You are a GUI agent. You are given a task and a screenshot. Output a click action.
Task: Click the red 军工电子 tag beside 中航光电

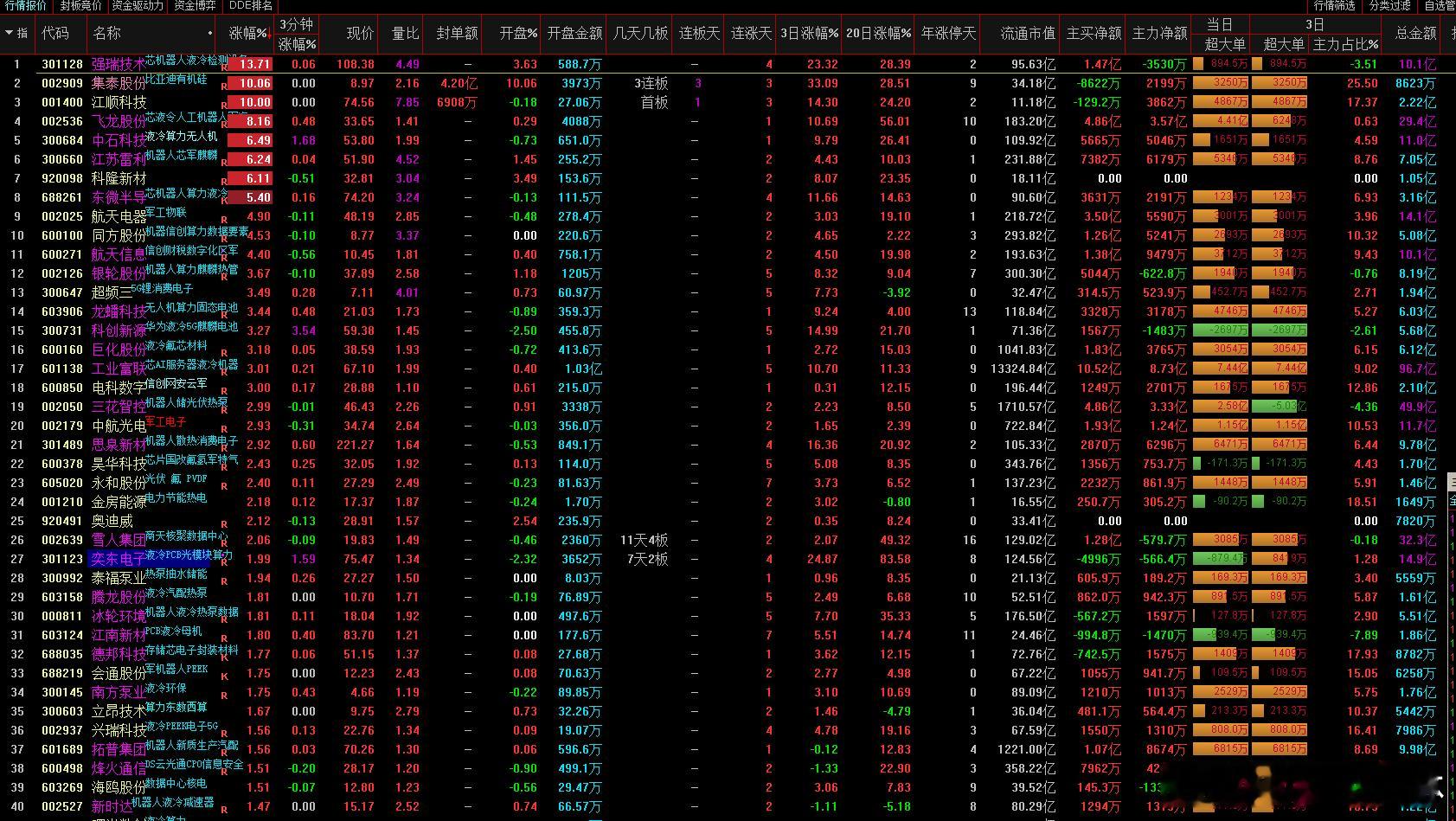[166, 421]
